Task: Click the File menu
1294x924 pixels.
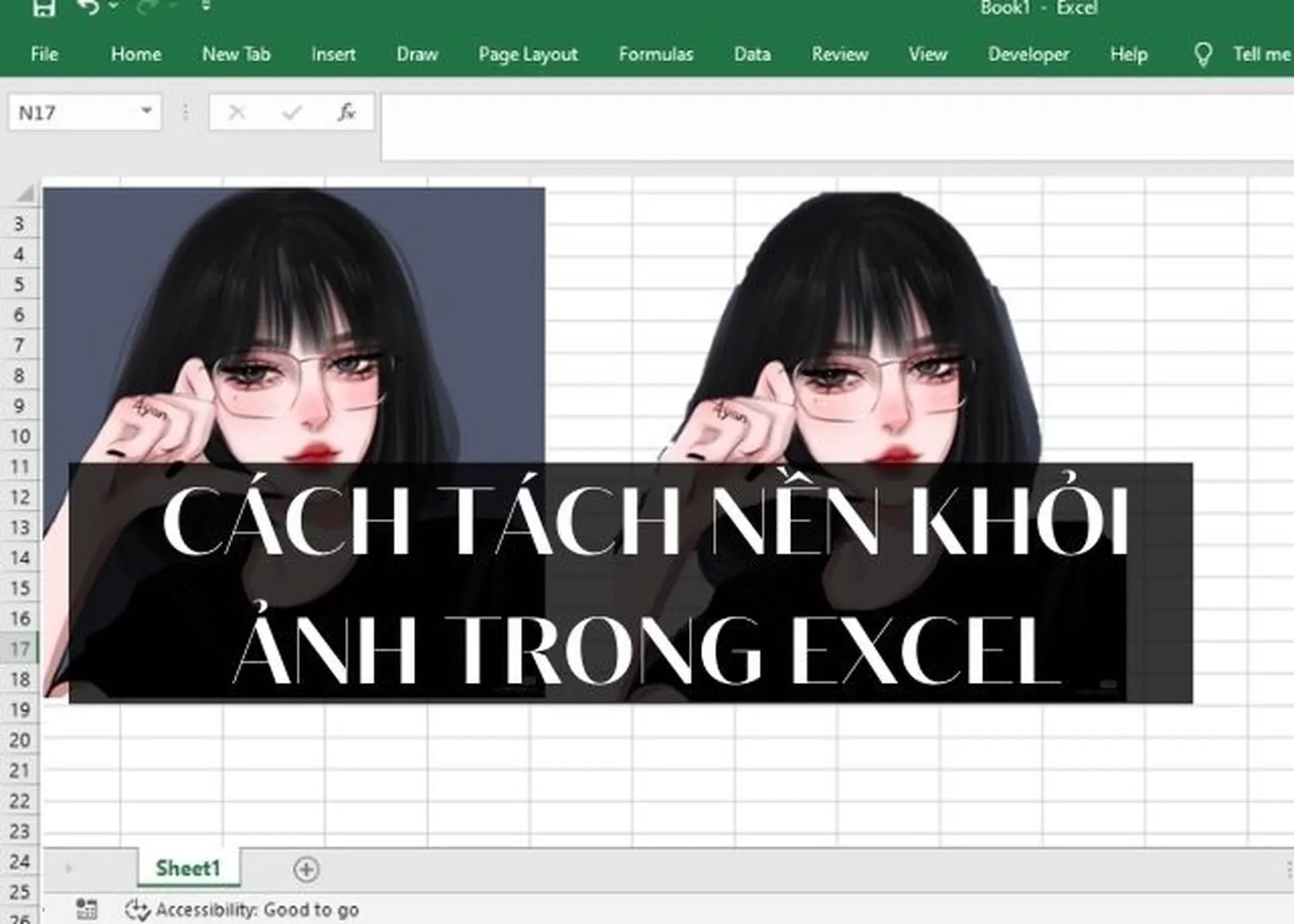Action: pyautogui.click(x=43, y=54)
